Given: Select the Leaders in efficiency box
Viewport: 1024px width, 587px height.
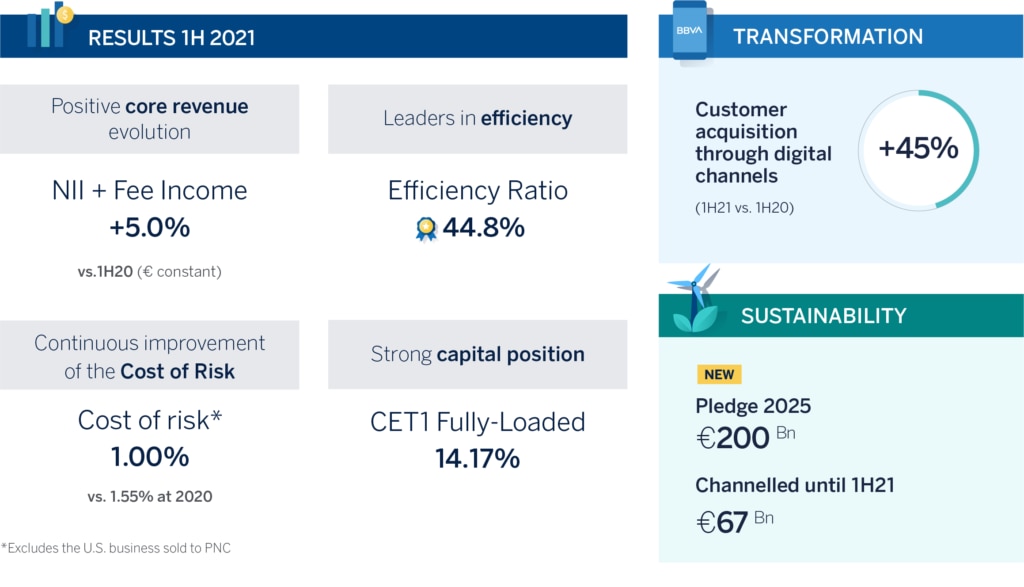Looking at the screenshot, I should tap(477, 119).
